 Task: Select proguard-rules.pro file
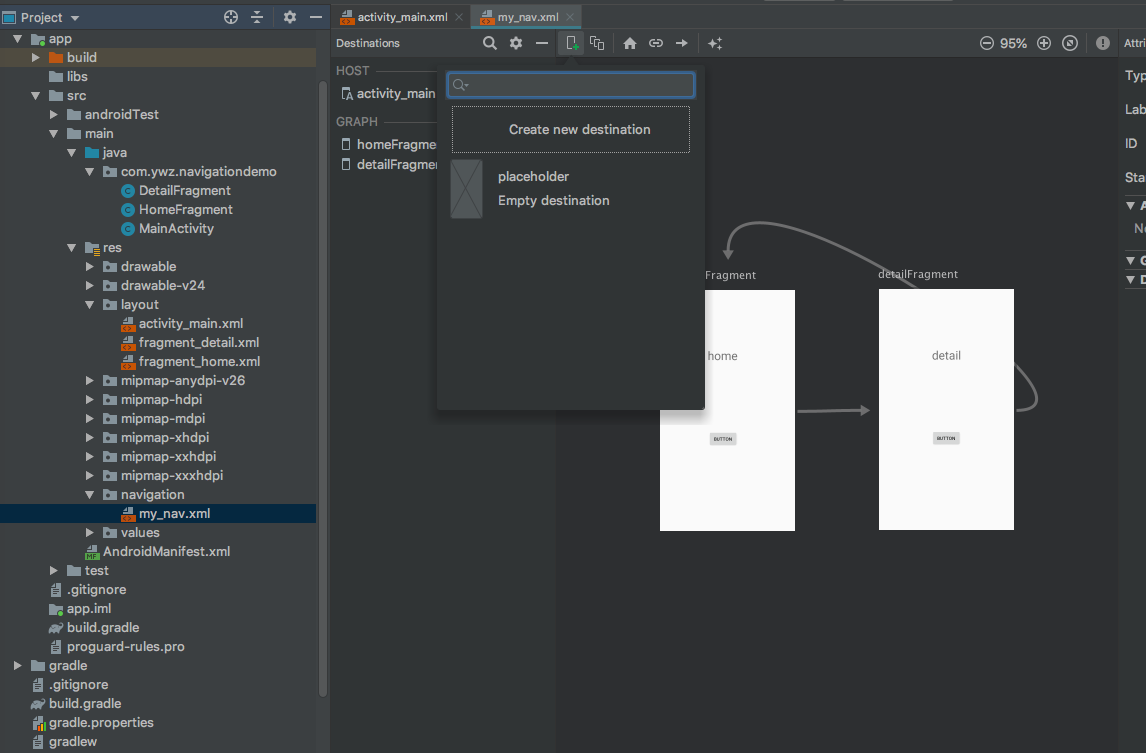[117, 647]
